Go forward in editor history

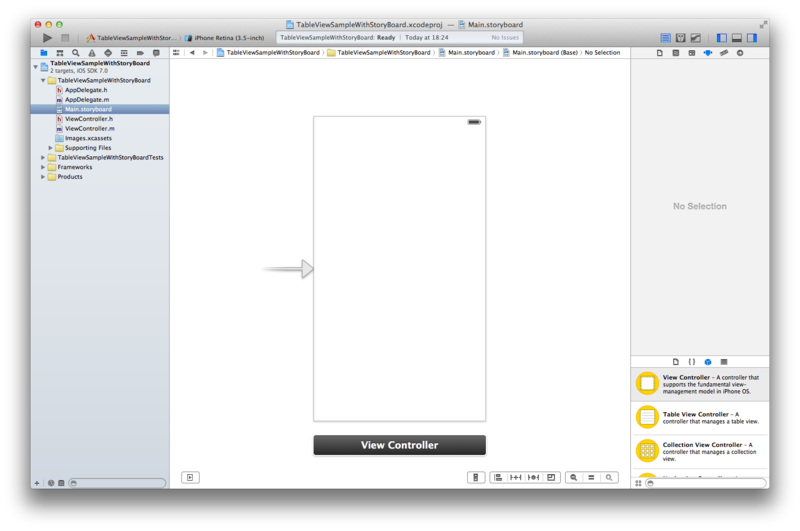coord(205,53)
